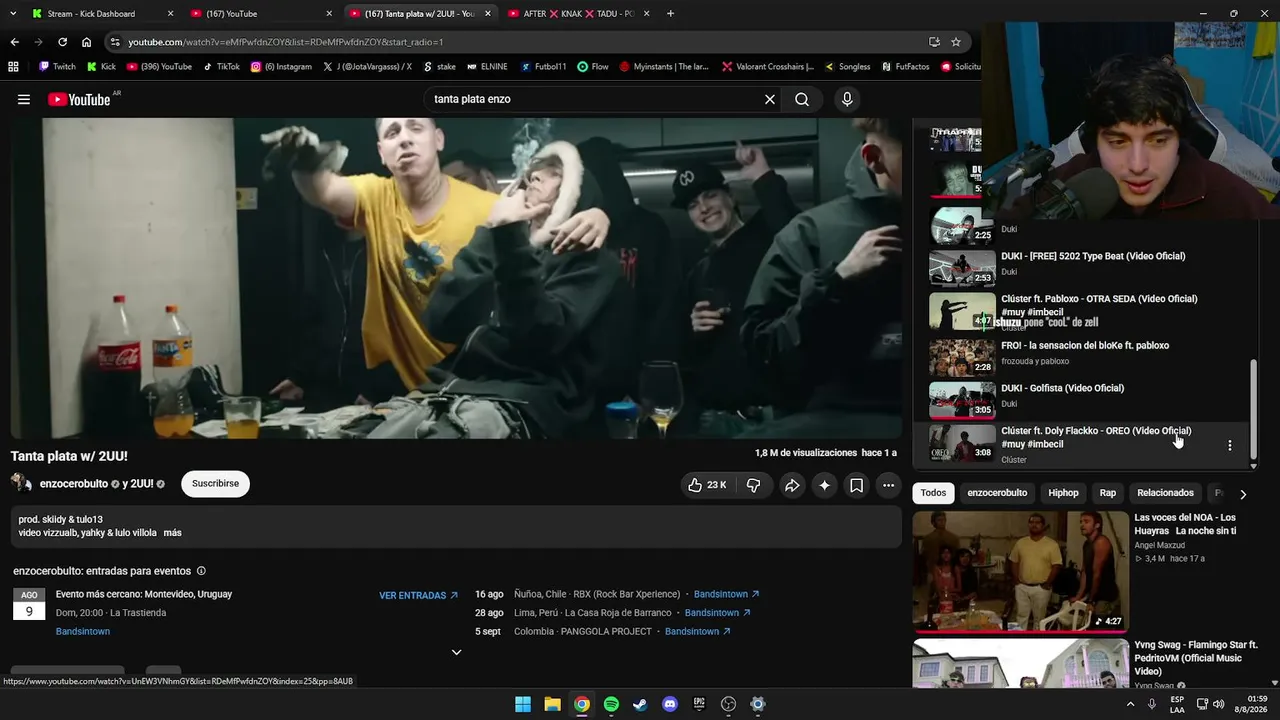Dislike the Tanta plata video
1280x720 pixels.
[753, 485]
